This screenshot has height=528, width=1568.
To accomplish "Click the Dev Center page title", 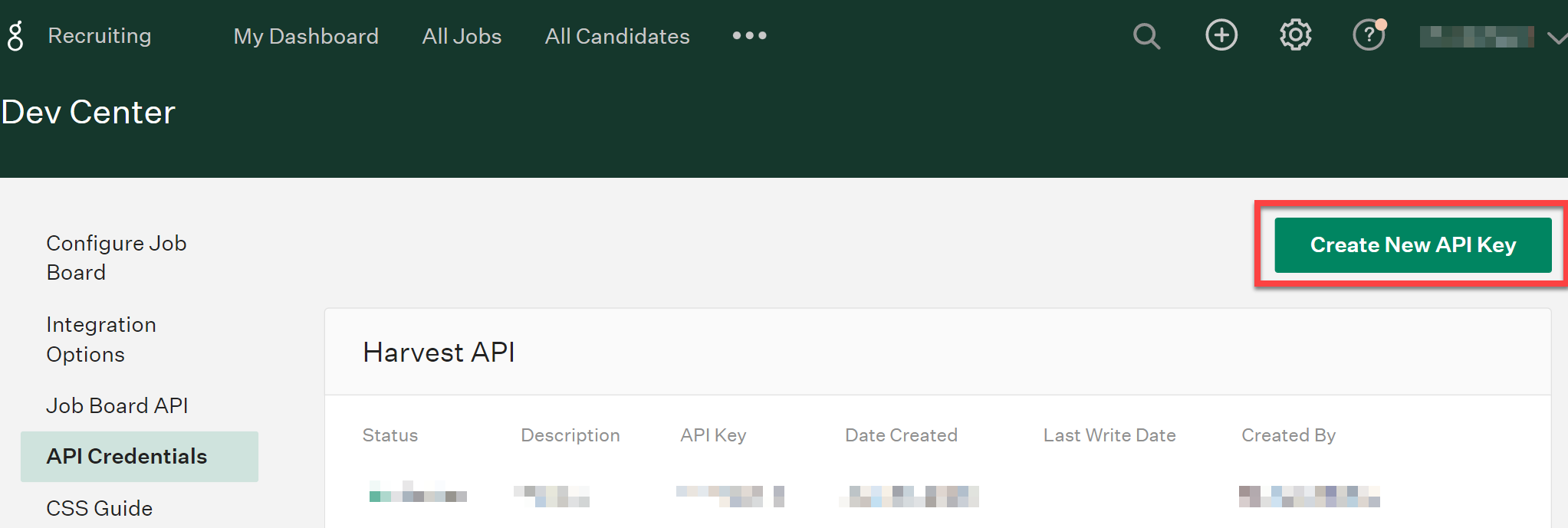I will (x=89, y=113).
